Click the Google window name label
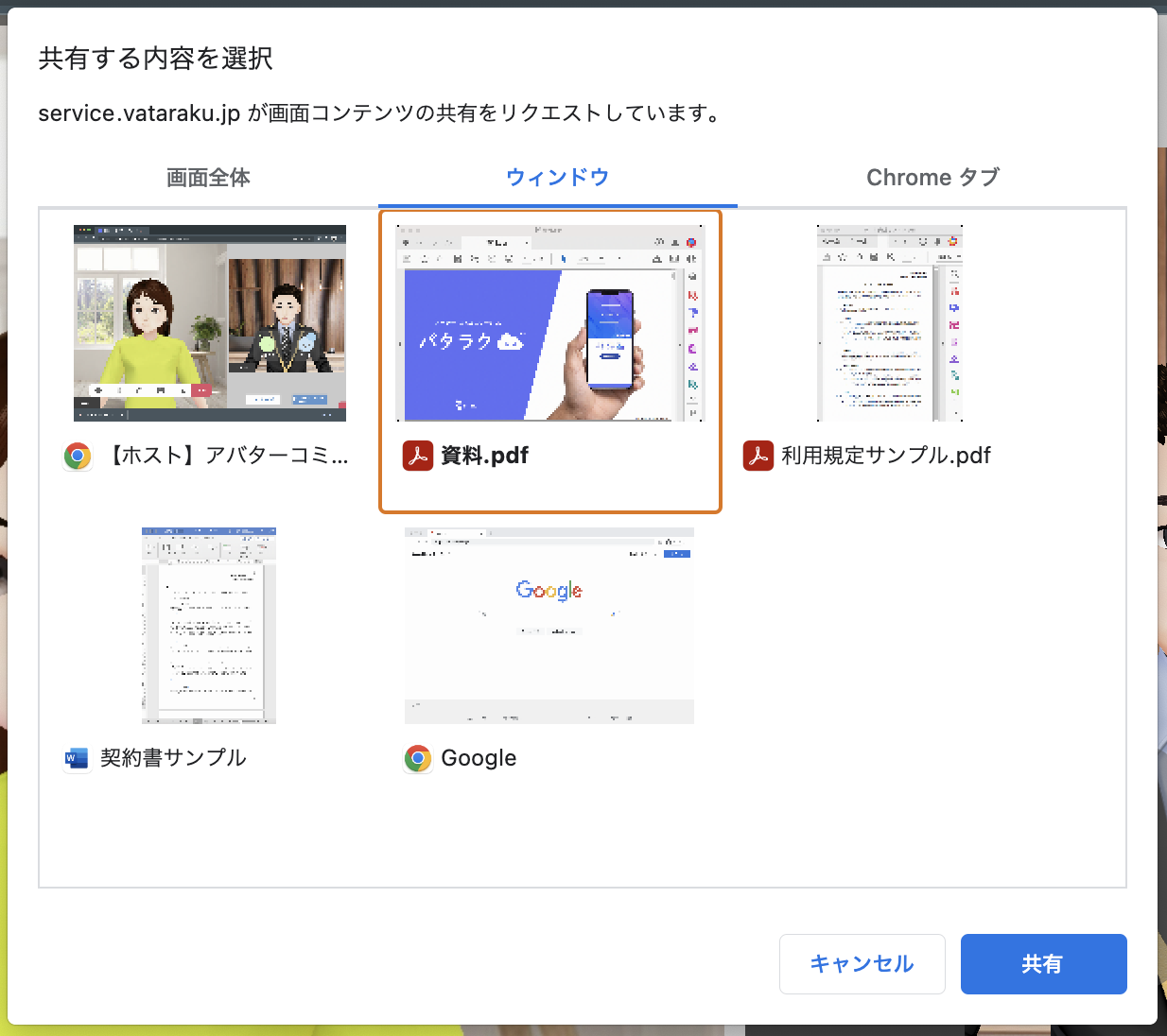The image size is (1167, 1036). coord(479,758)
